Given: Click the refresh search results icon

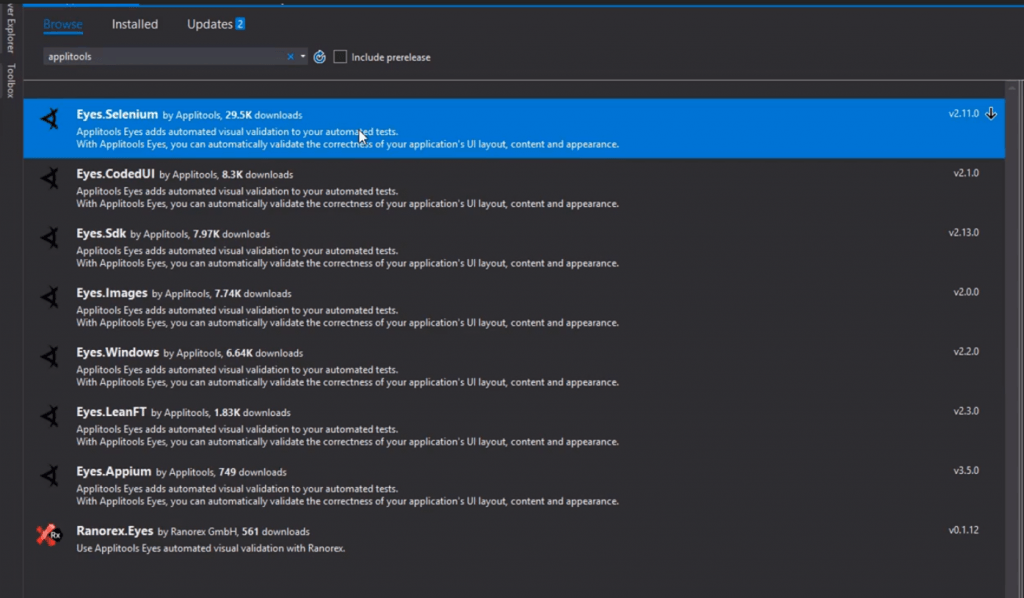Looking at the screenshot, I should [x=319, y=57].
